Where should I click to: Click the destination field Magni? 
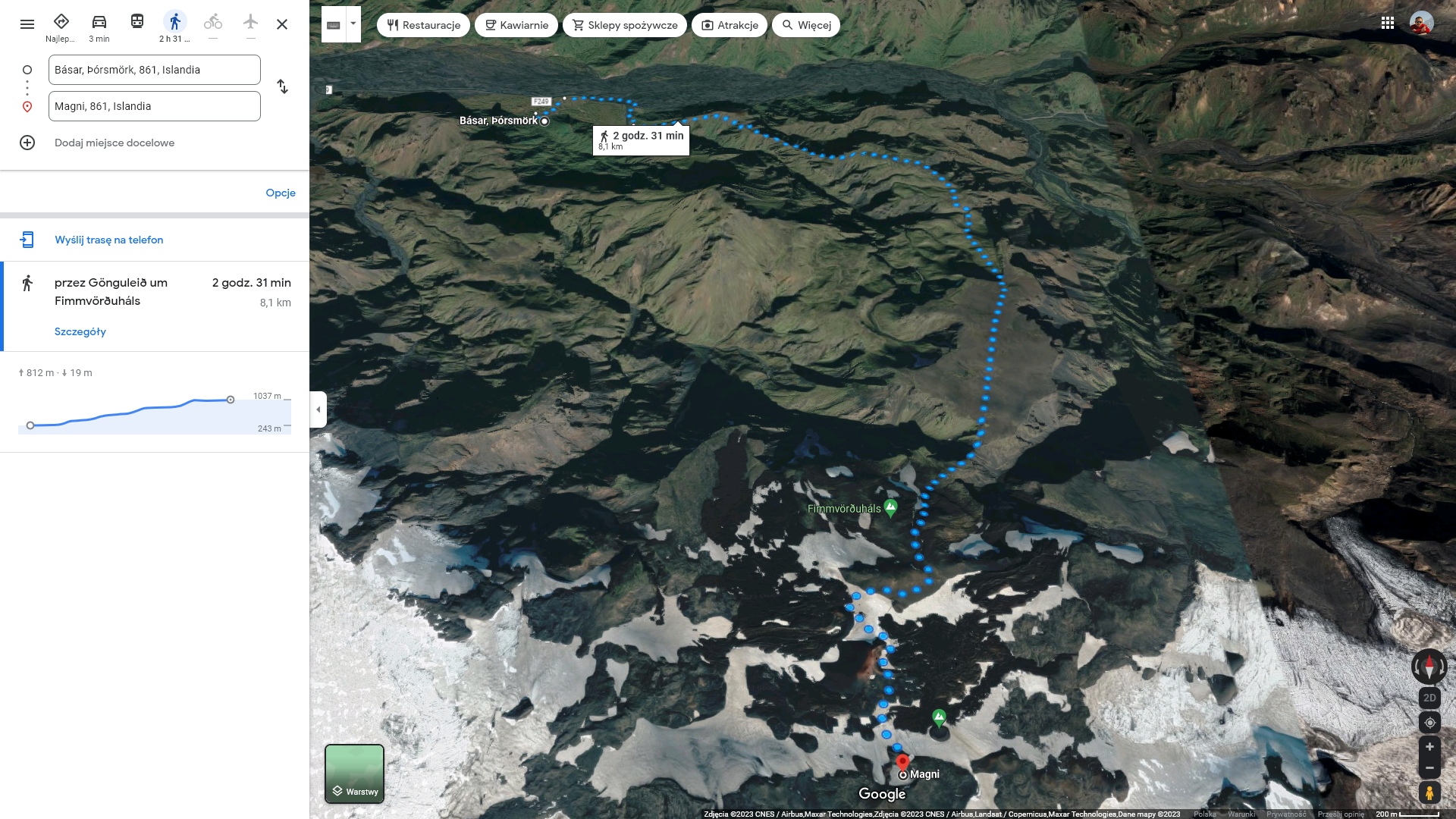coord(155,106)
